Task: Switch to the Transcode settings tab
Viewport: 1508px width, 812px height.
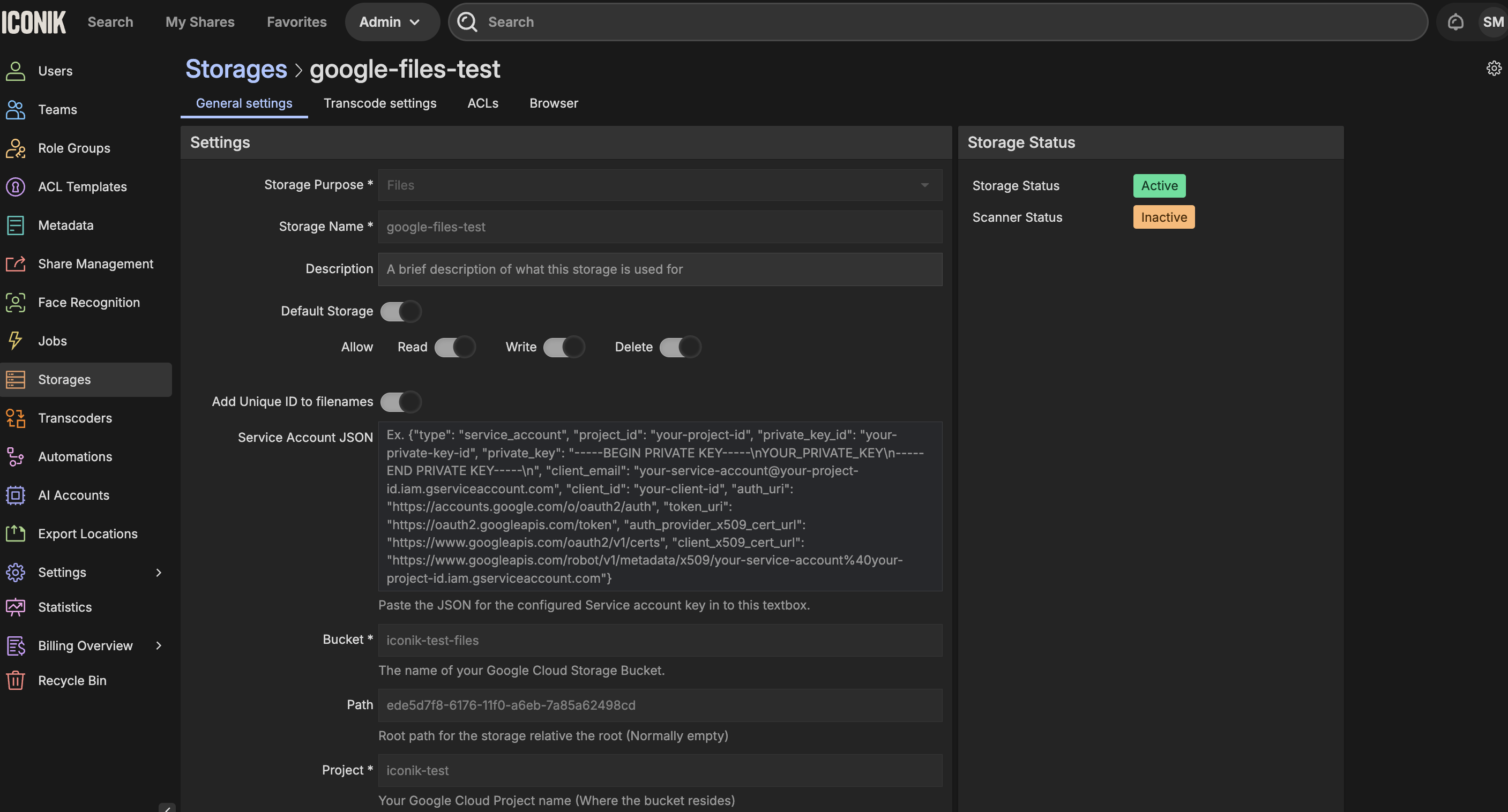Action: click(x=380, y=103)
